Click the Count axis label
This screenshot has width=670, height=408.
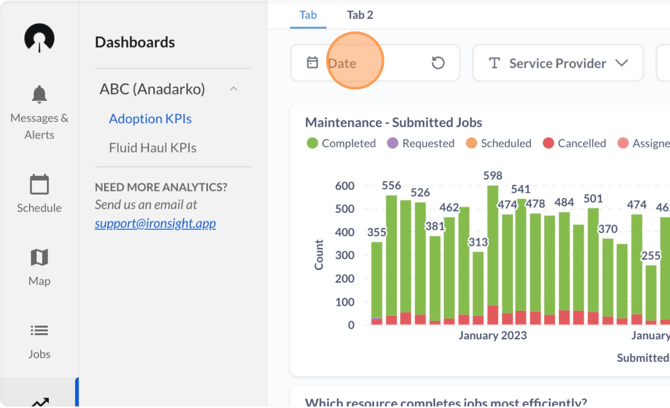(319, 255)
